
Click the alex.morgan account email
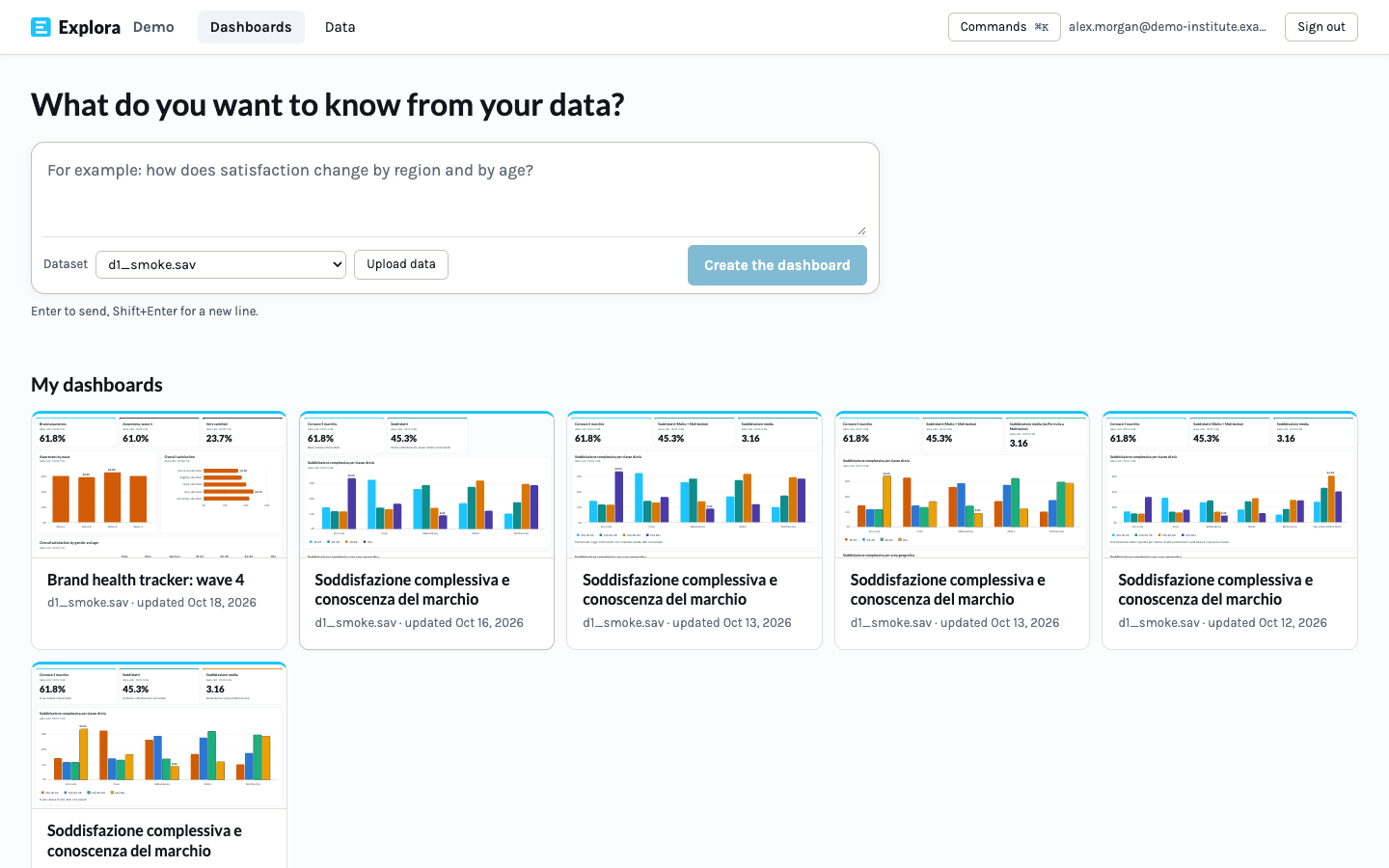coord(1167,27)
